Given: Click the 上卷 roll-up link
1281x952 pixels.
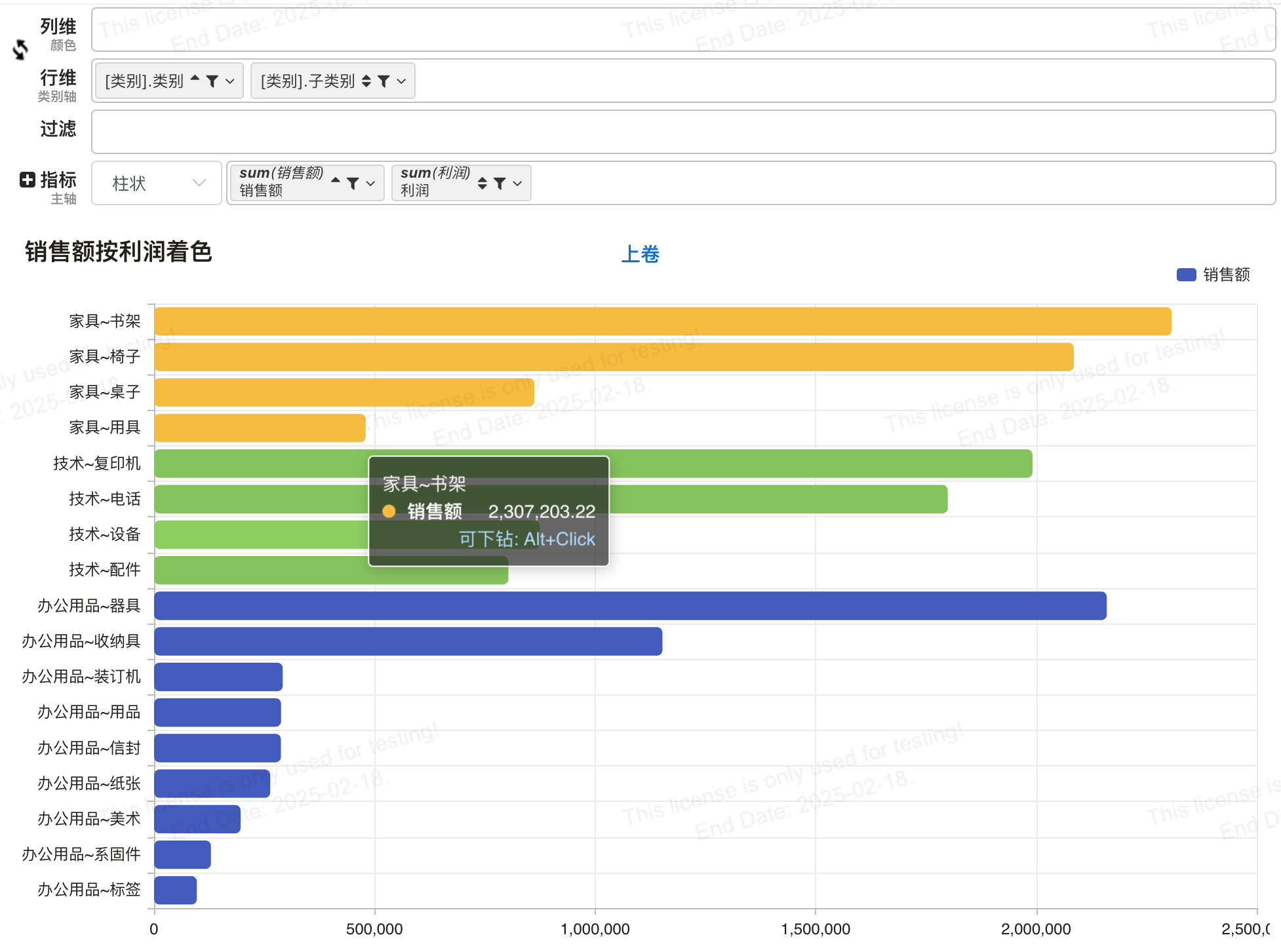Looking at the screenshot, I should [640, 254].
